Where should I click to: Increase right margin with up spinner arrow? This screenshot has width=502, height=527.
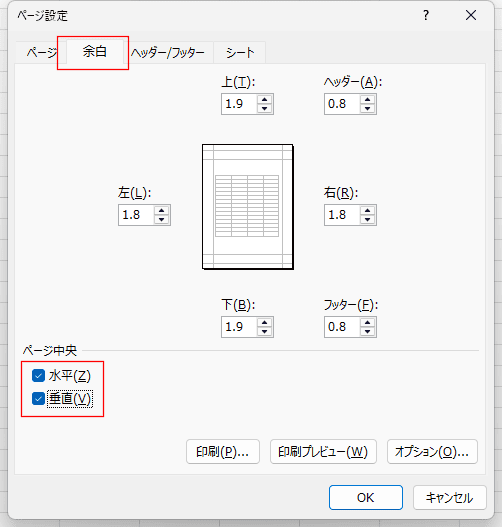coord(367,210)
